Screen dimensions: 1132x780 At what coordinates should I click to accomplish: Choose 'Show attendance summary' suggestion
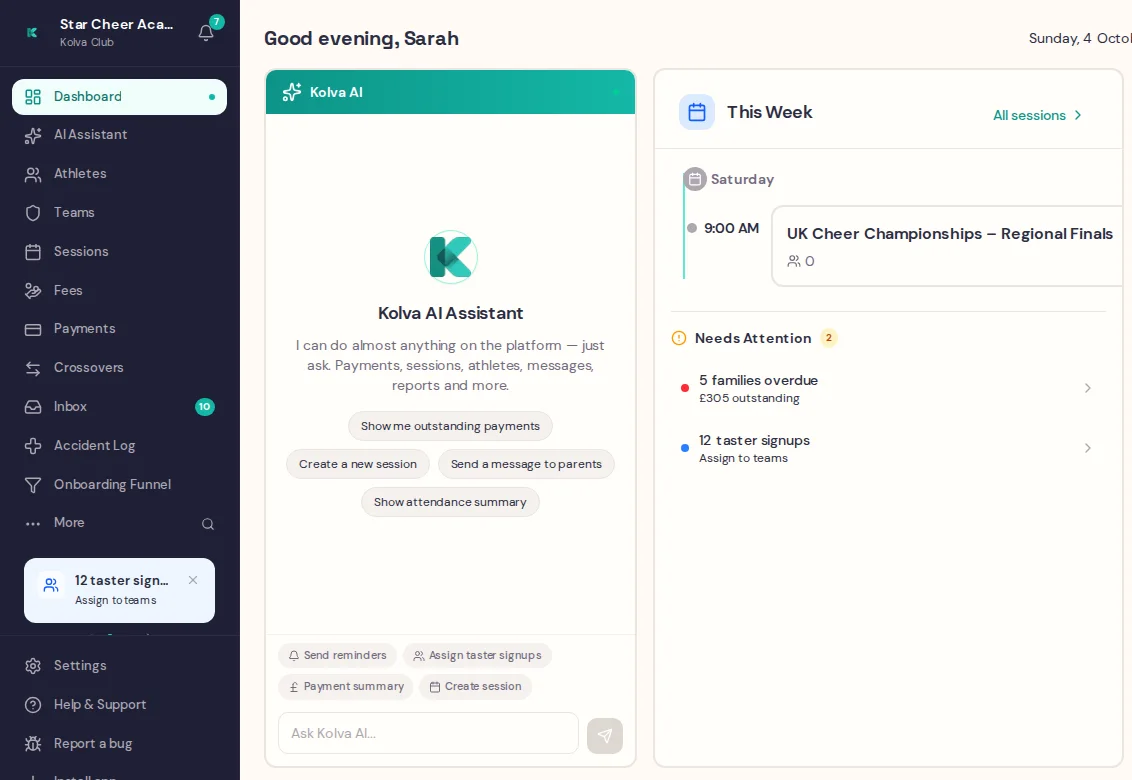click(x=450, y=503)
